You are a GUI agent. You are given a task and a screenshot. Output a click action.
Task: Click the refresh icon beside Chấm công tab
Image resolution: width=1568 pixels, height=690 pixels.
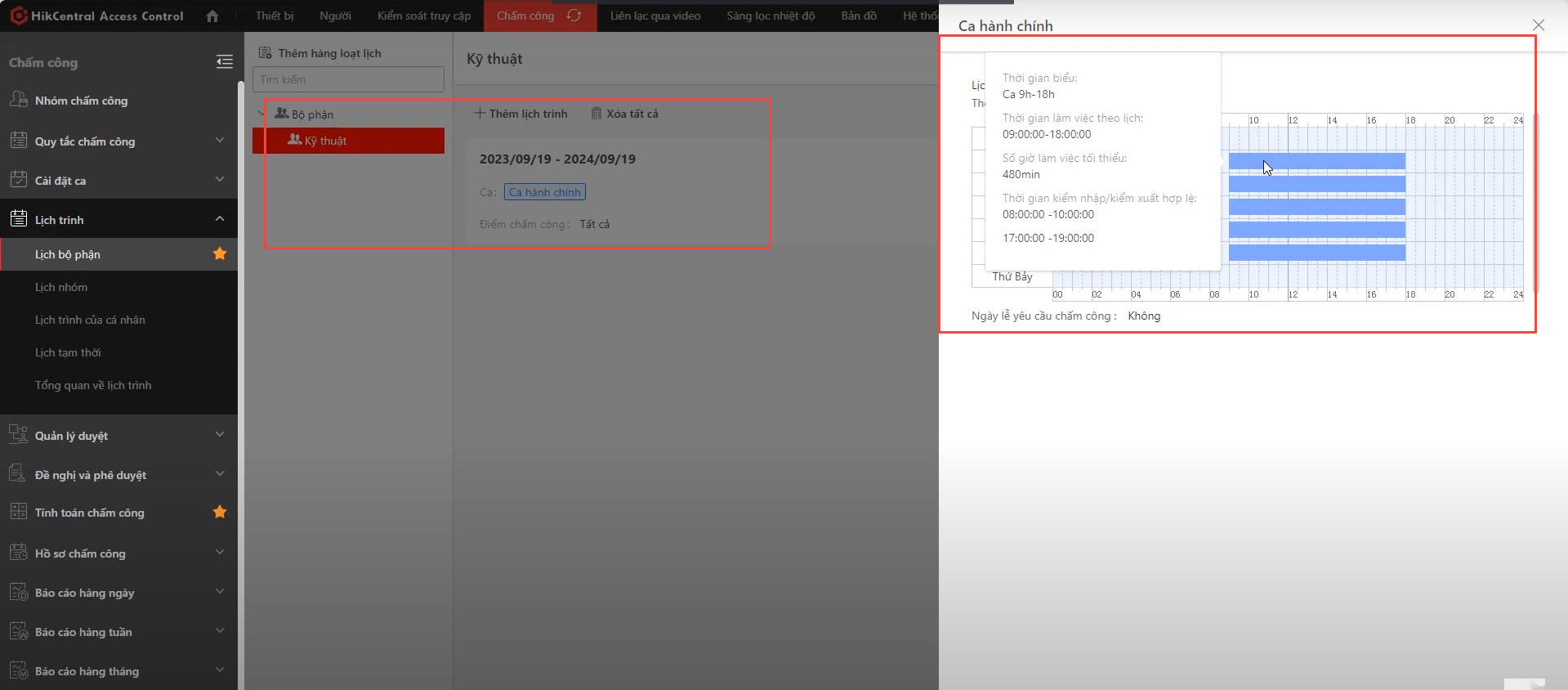[x=574, y=16]
